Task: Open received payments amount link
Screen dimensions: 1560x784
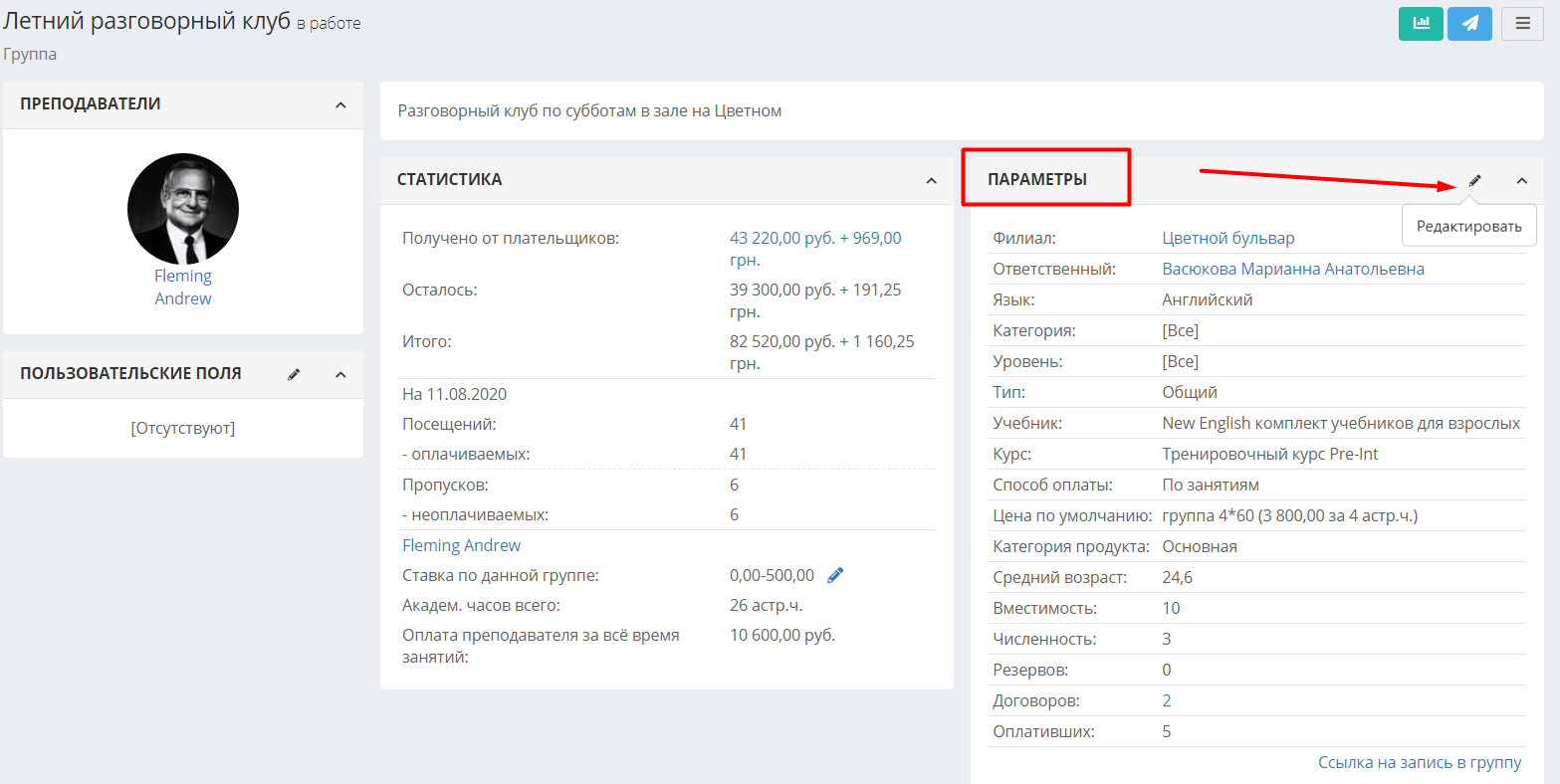Action: [x=815, y=249]
